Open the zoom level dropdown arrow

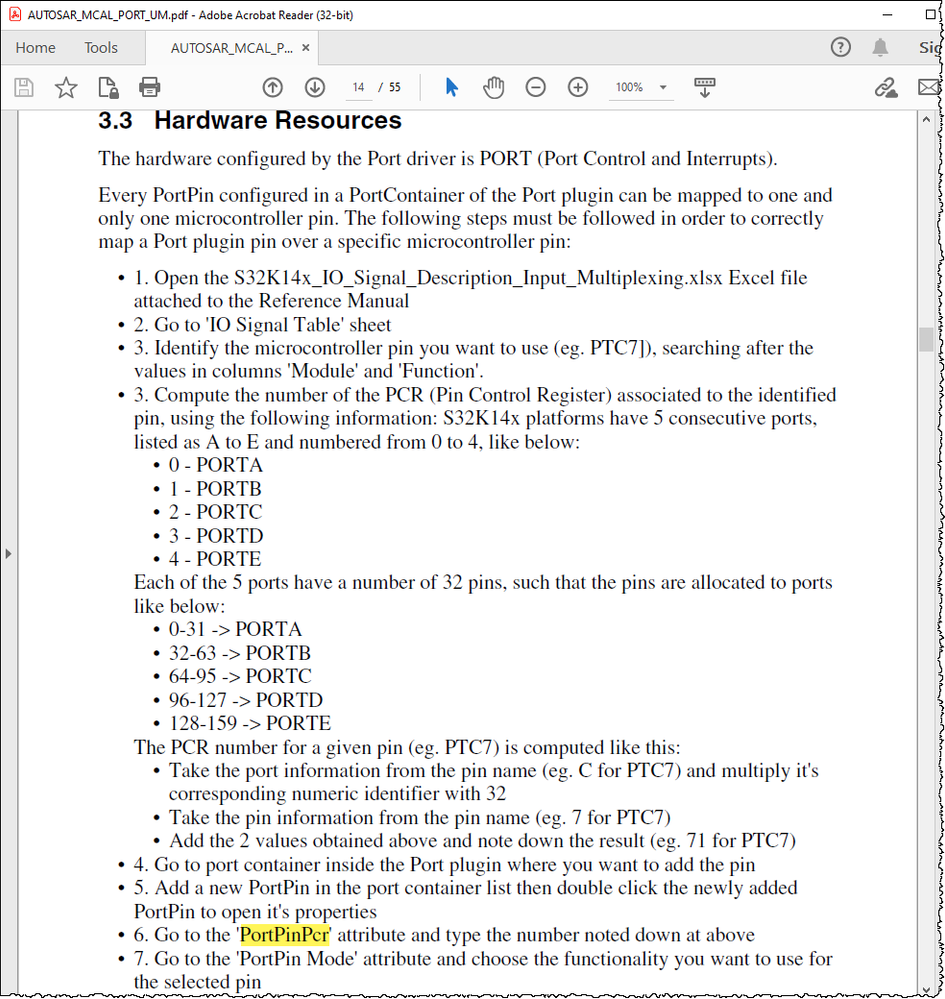663,87
